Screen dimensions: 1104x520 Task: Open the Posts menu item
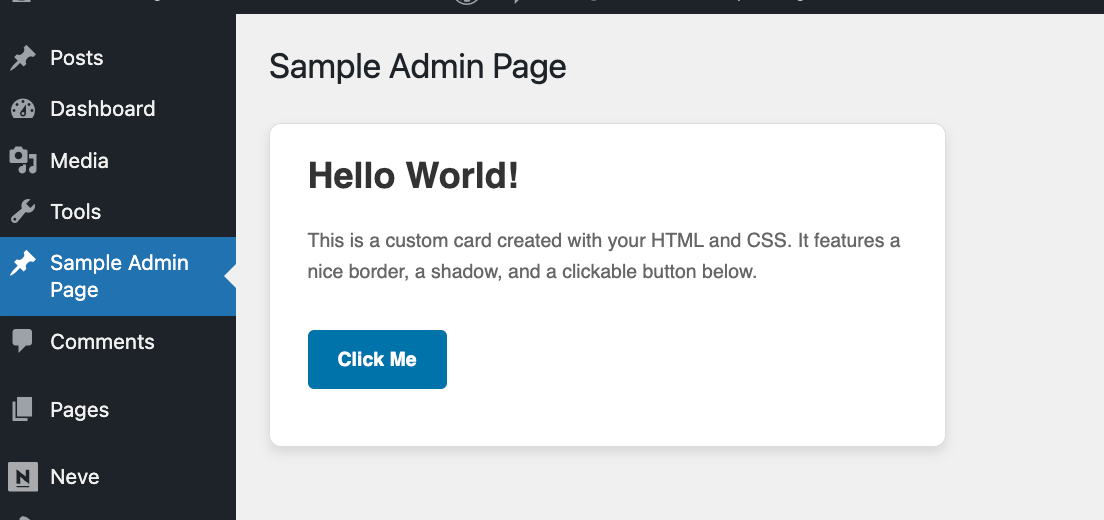coord(77,58)
